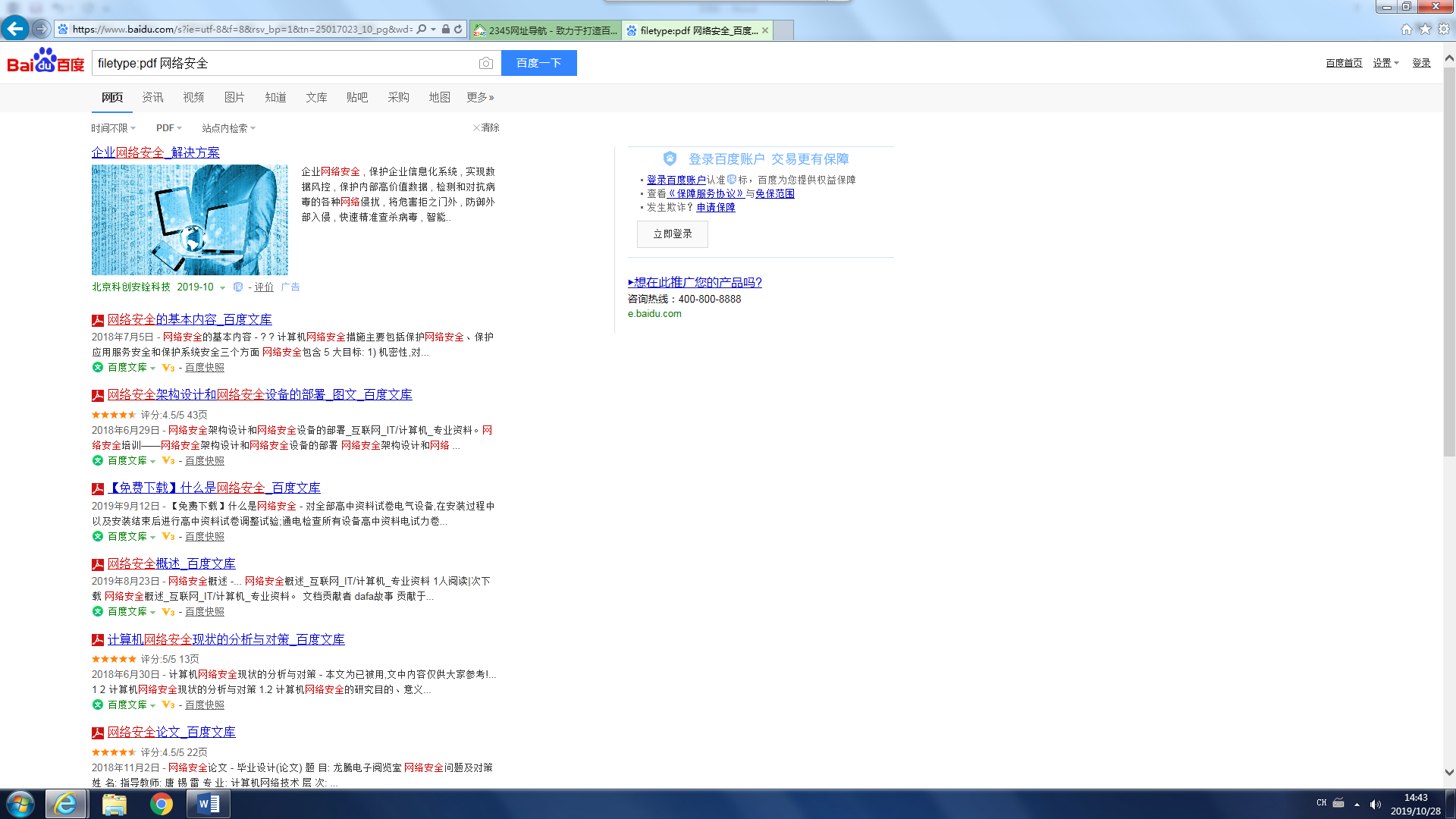1456x819 pixels.
Task: Open IE tools gear icon
Action: [x=1444, y=29]
